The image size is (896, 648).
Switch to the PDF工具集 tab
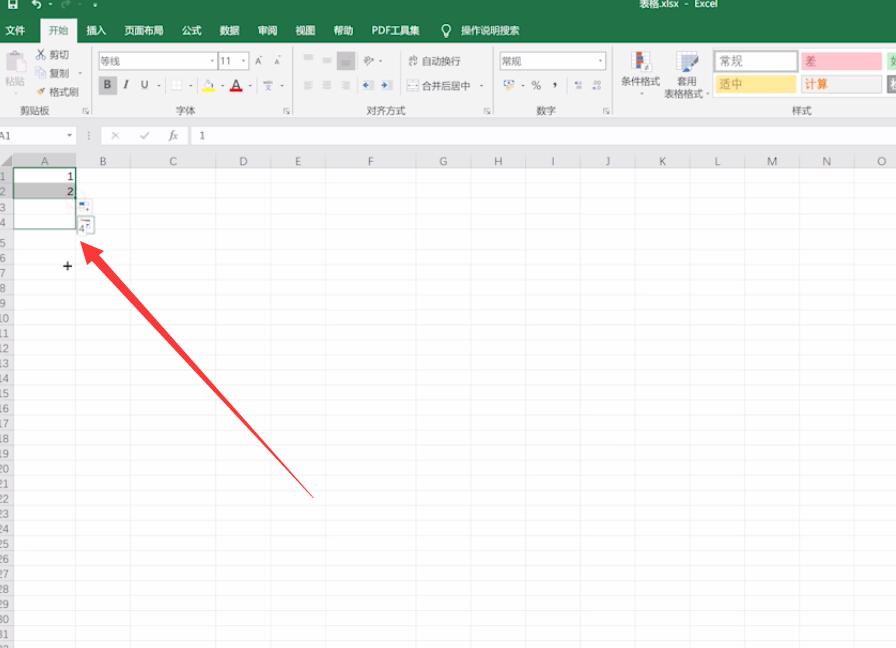pyautogui.click(x=395, y=30)
